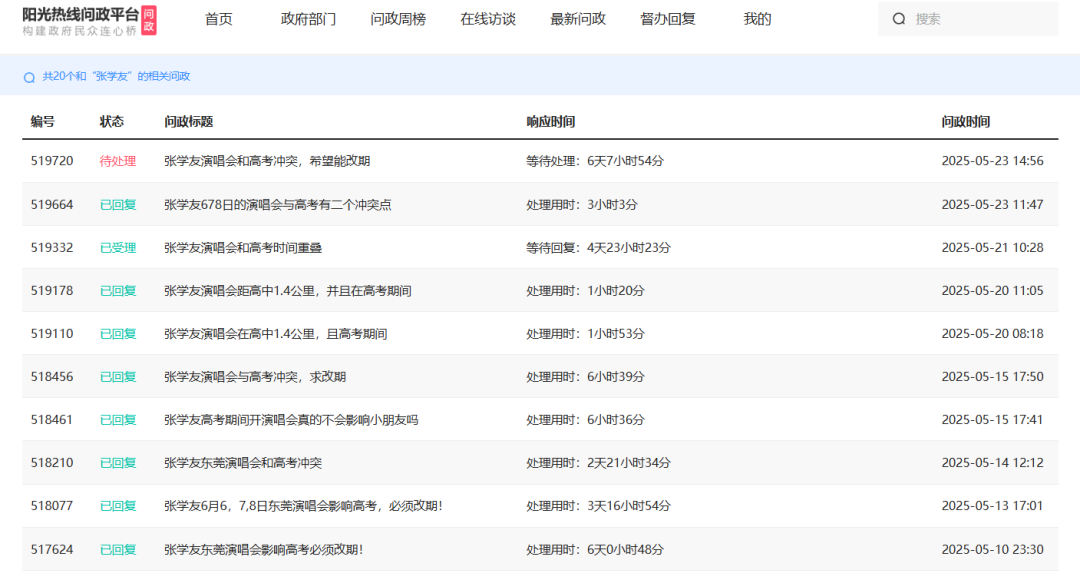View 最新问政 page

click(x=578, y=19)
